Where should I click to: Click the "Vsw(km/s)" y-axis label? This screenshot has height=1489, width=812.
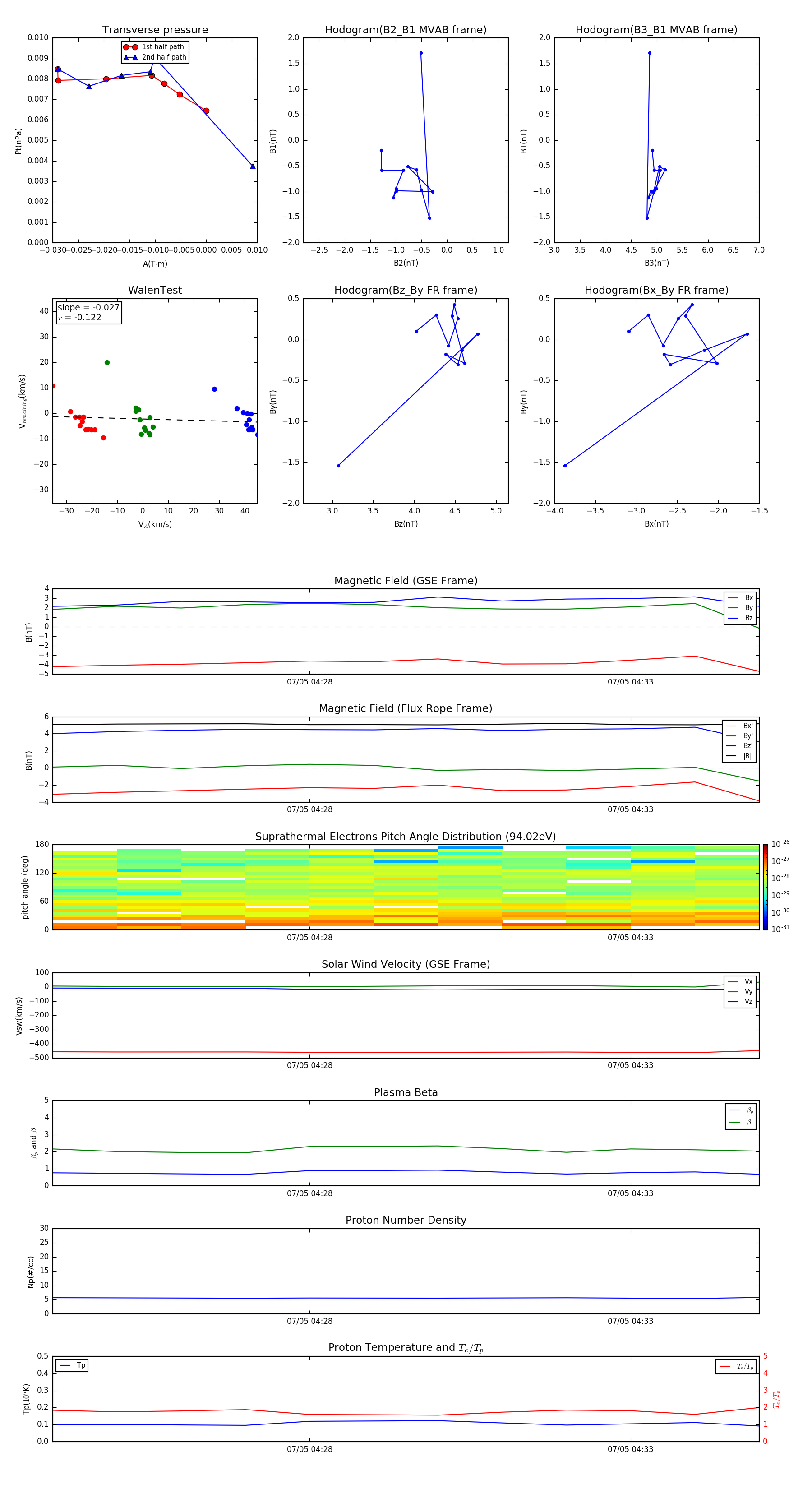point(18,1016)
